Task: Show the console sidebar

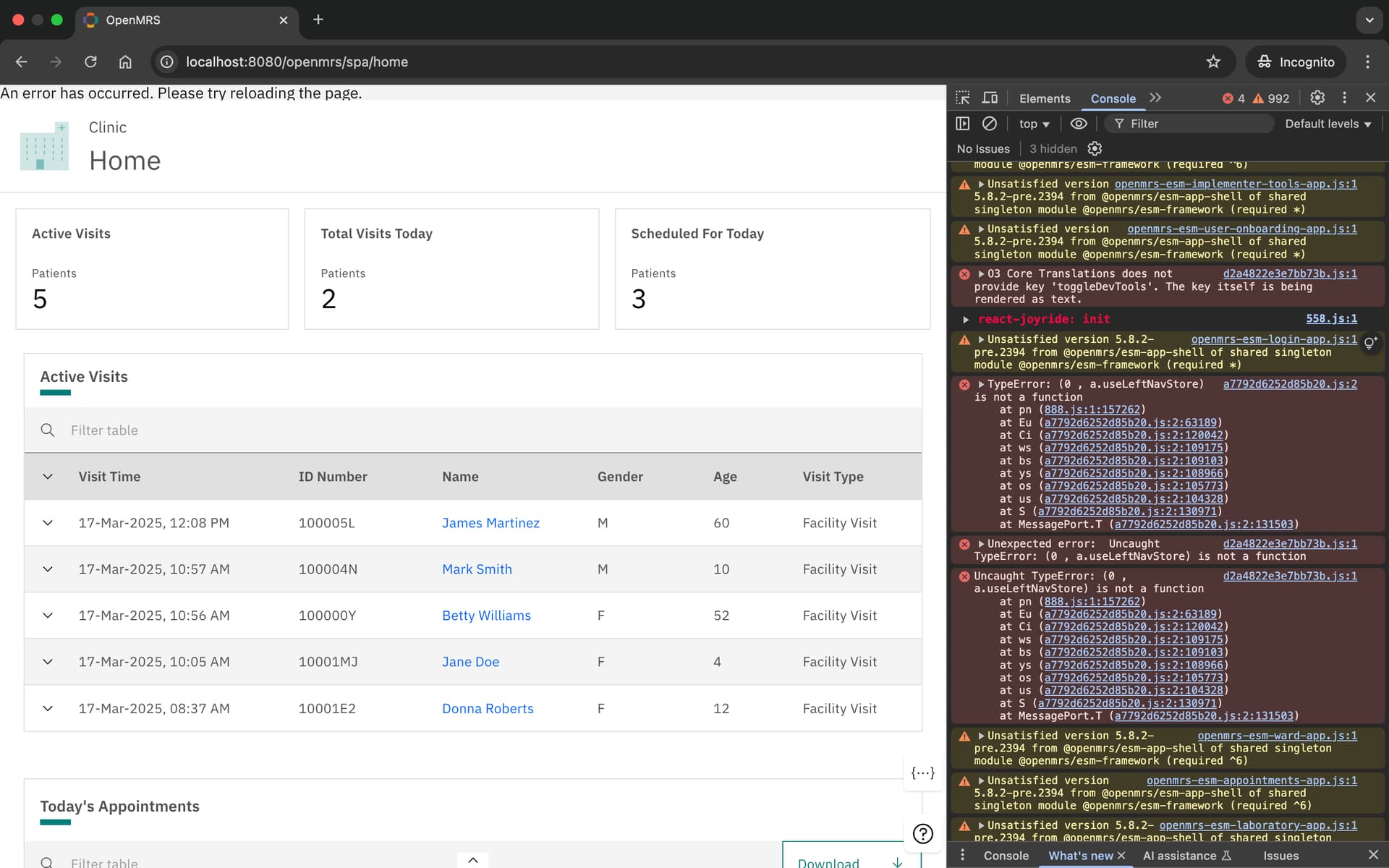Action: [x=963, y=124]
